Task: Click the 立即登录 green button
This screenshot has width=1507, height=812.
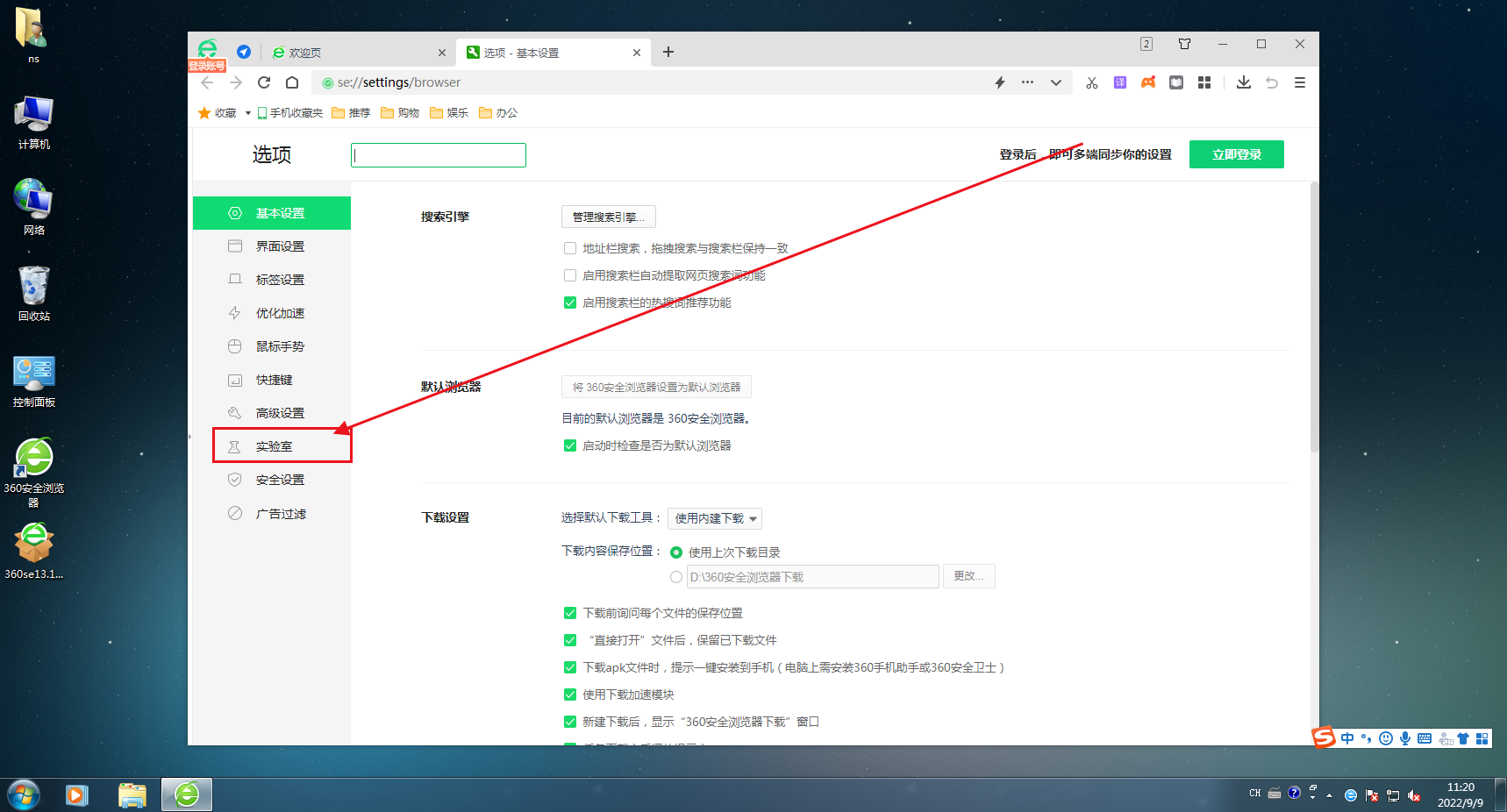Action: pyautogui.click(x=1237, y=154)
